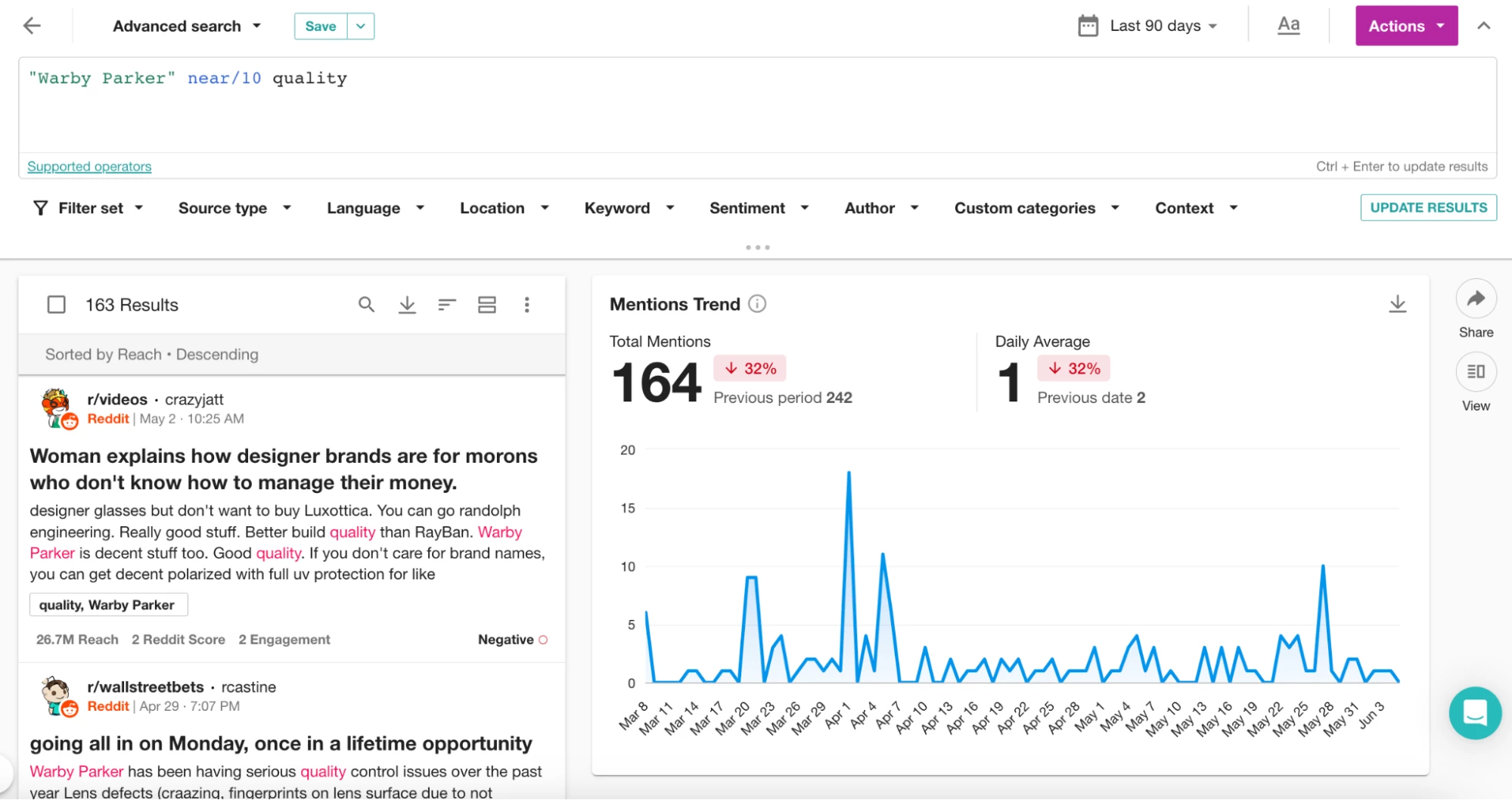Open the Advanced search dropdown
This screenshot has width=1512, height=800.
click(x=187, y=26)
